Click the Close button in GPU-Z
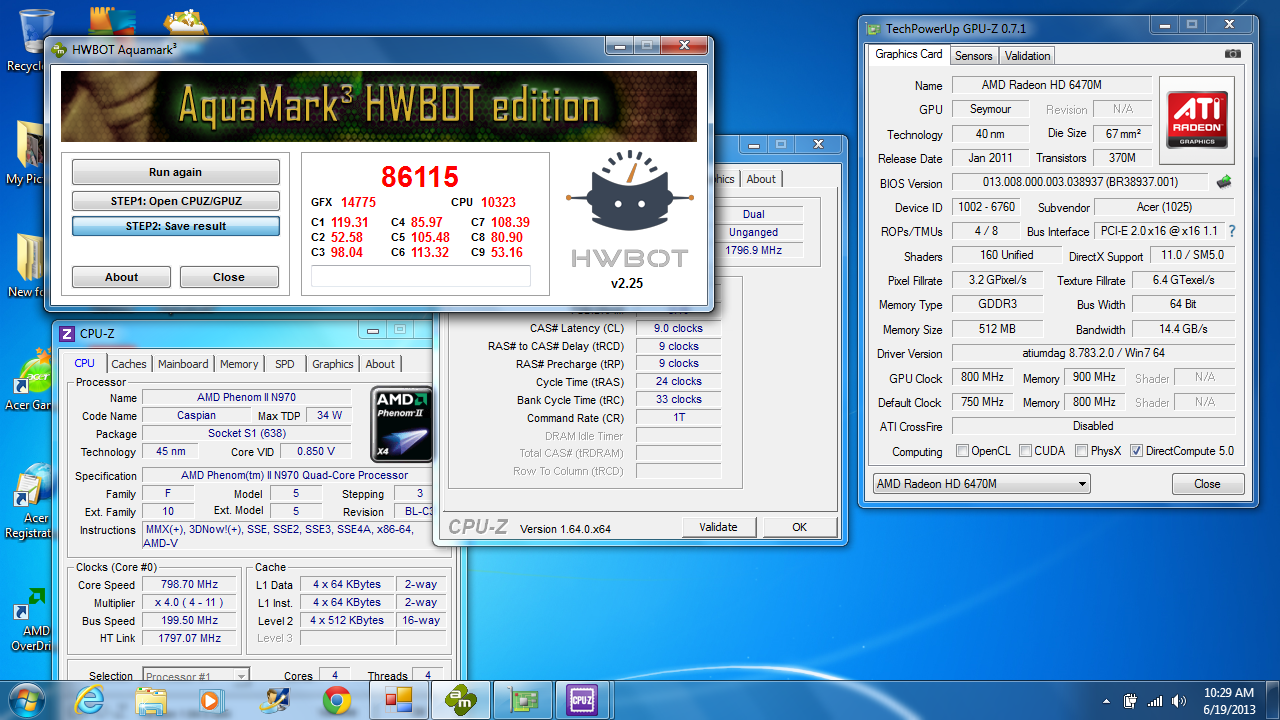The height and width of the screenshot is (720, 1280). [1207, 484]
